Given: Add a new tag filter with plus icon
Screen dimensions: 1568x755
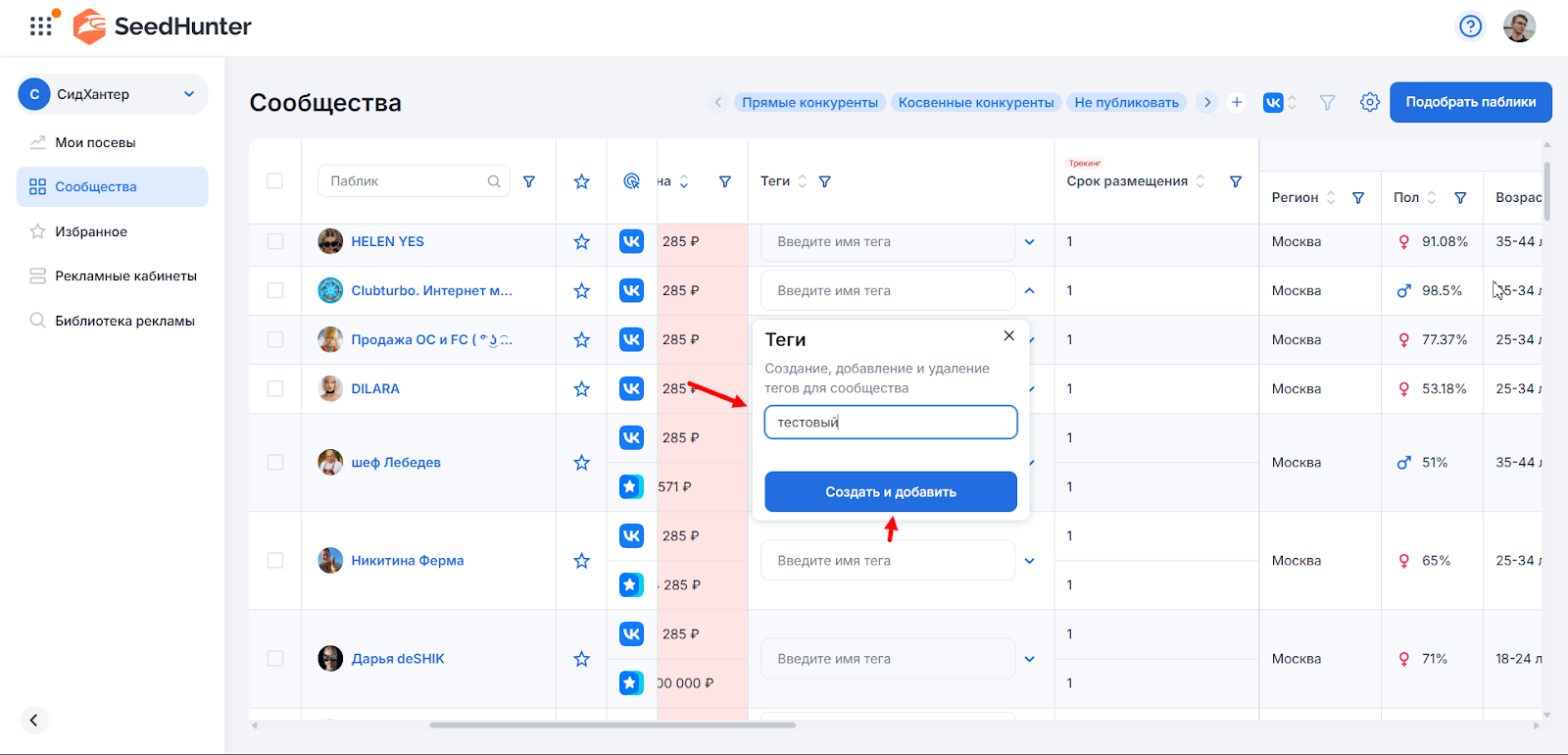Looking at the screenshot, I should [x=1237, y=102].
